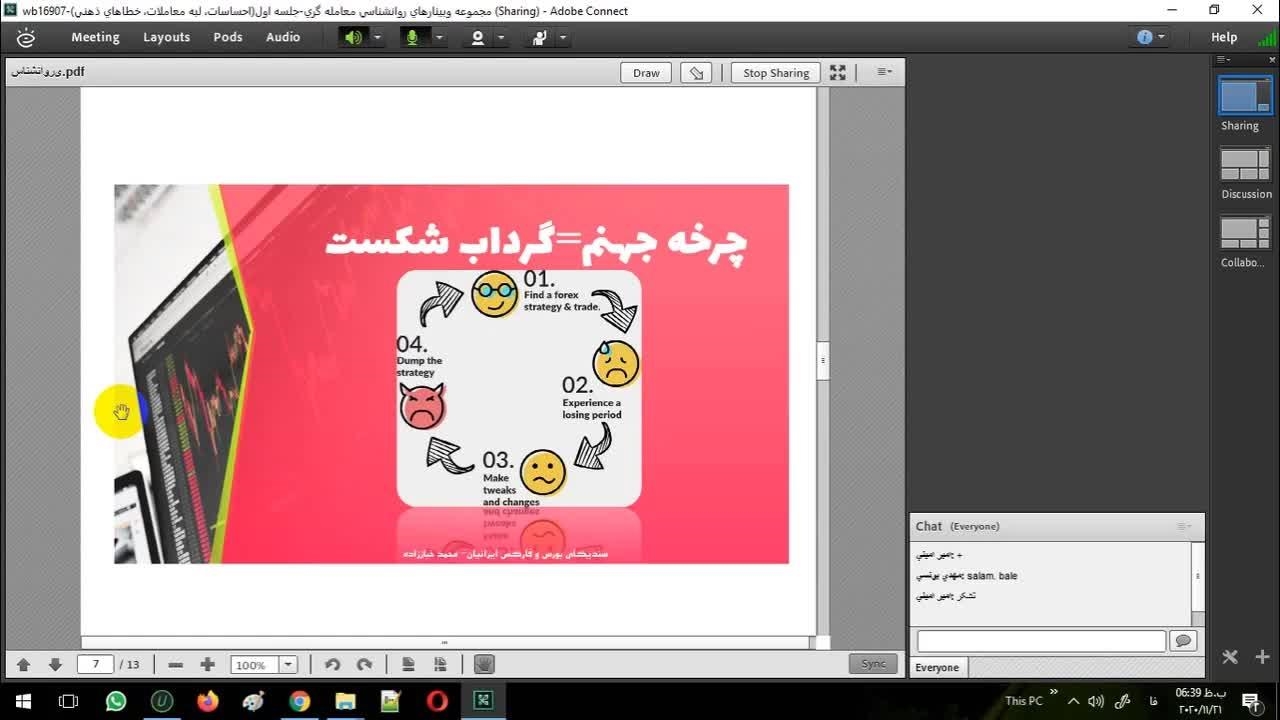The image size is (1280, 720).
Task: Open the raise hand status dropdown arrow
Action: click(x=563, y=37)
